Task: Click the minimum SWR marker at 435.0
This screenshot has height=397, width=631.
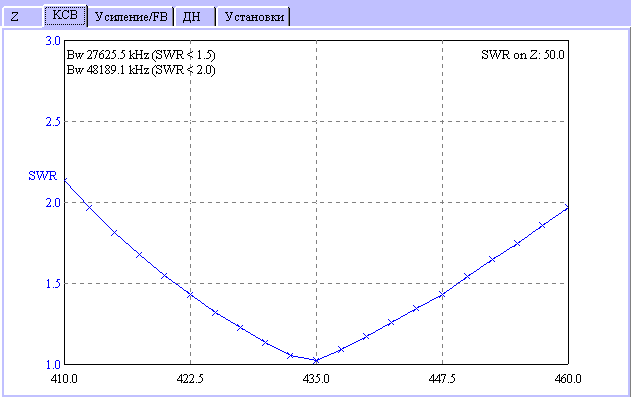Action: click(316, 360)
